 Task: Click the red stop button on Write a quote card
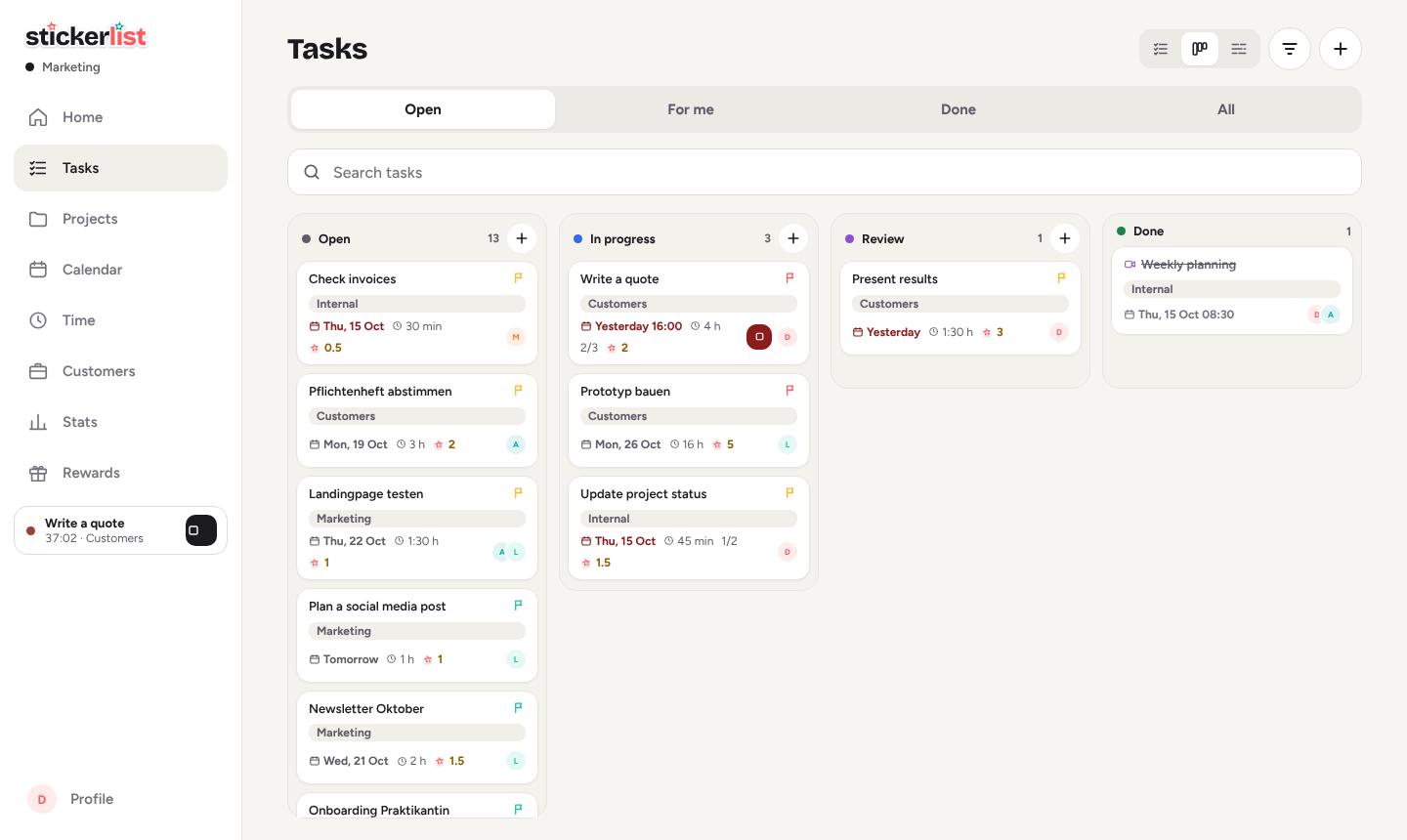coord(759,337)
